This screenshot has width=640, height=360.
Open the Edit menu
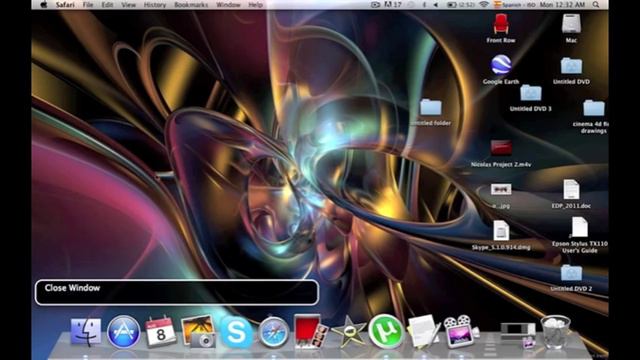(107, 5)
